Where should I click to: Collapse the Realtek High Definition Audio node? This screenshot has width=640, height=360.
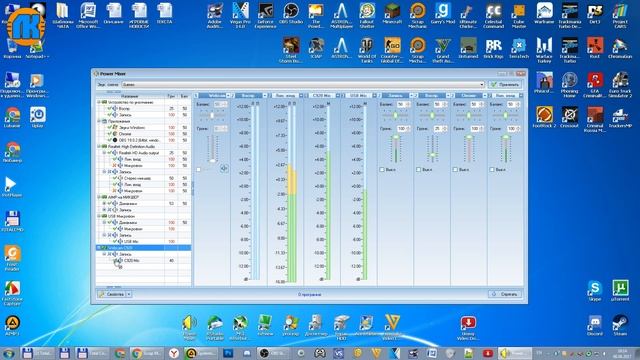click(x=99, y=146)
